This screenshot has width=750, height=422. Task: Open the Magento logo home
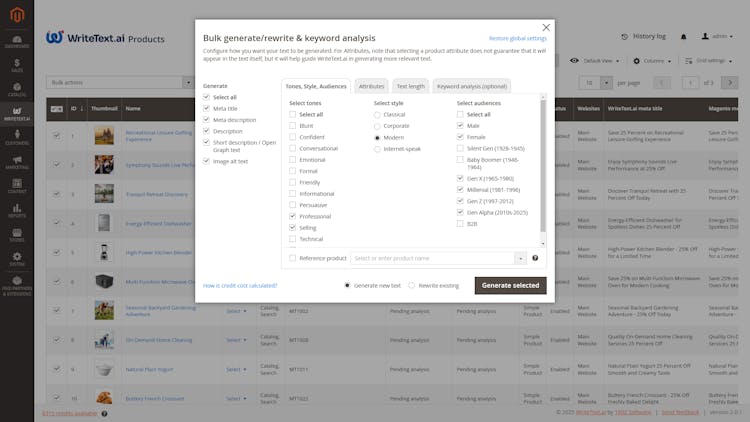tap(17, 15)
